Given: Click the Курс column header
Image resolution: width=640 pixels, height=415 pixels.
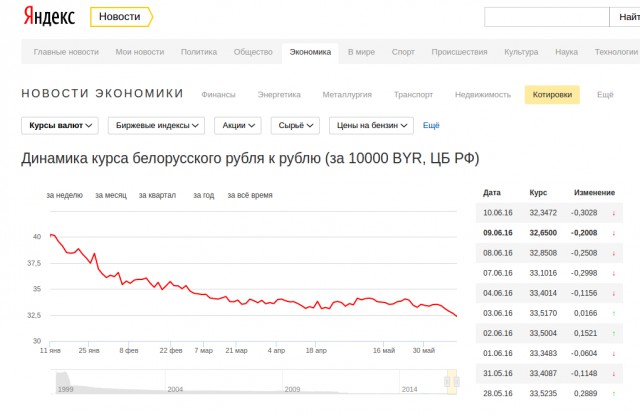Looking at the screenshot, I should 538,193.
